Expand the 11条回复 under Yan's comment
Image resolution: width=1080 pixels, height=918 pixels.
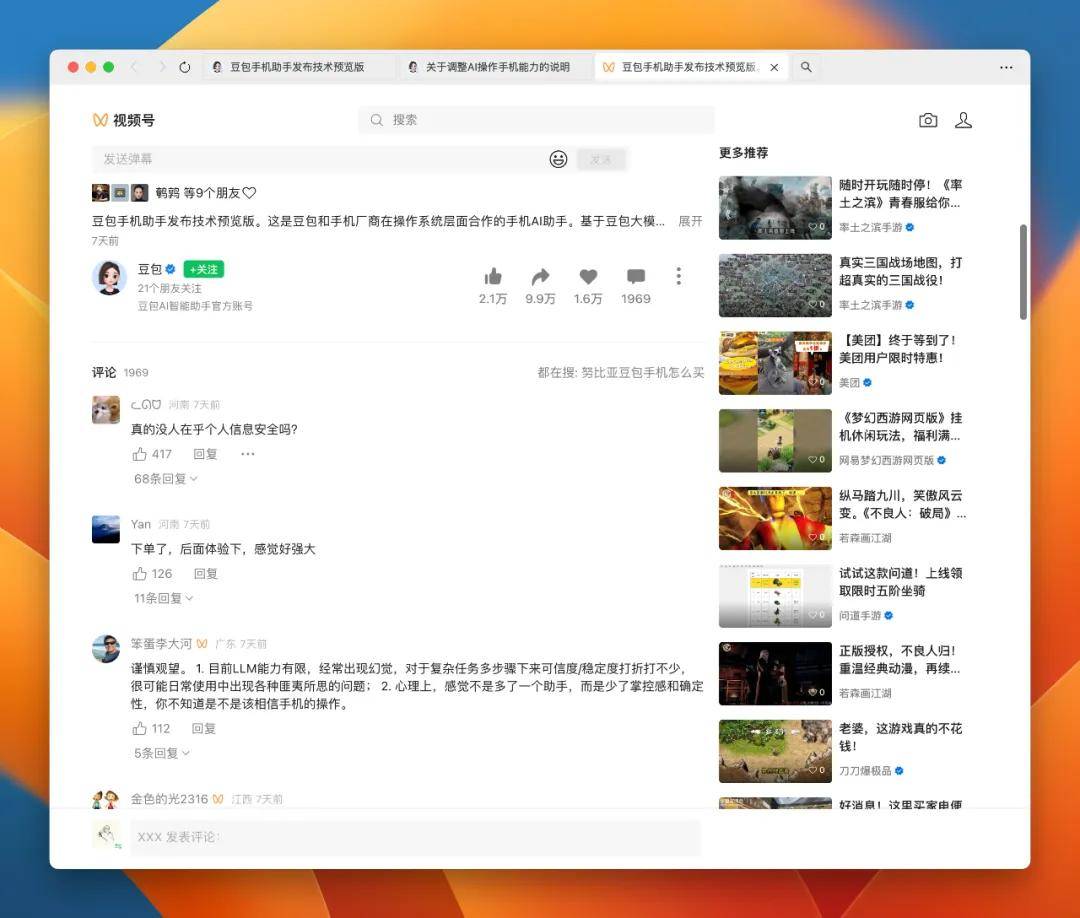160,598
